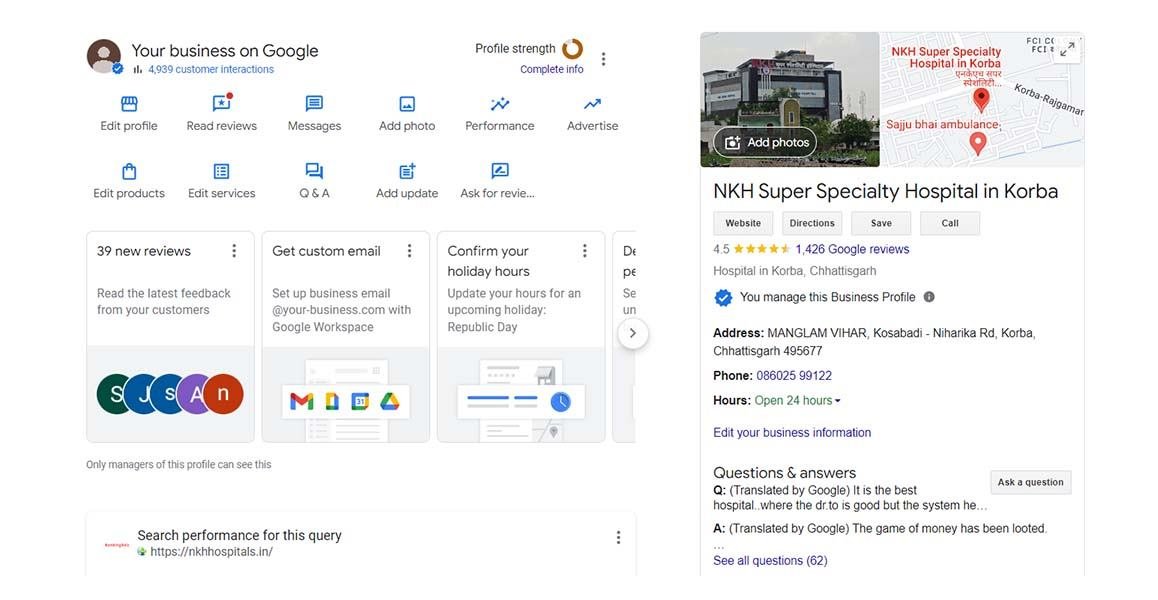Open the Search performance card options menu
Image resolution: width=1158 pixels, height=600 pixels.
click(618, 538)
